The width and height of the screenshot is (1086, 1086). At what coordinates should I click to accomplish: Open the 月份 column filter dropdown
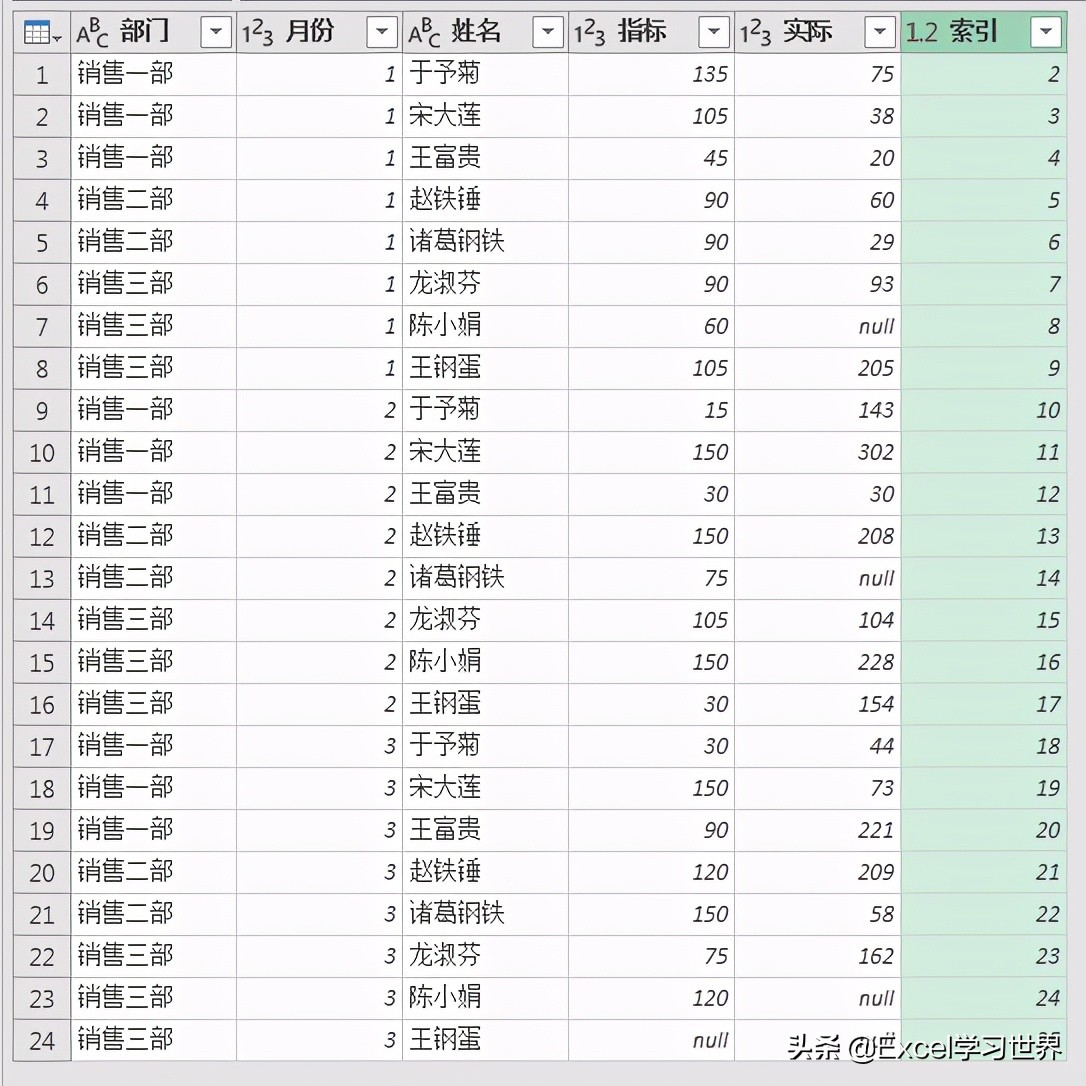382,32
